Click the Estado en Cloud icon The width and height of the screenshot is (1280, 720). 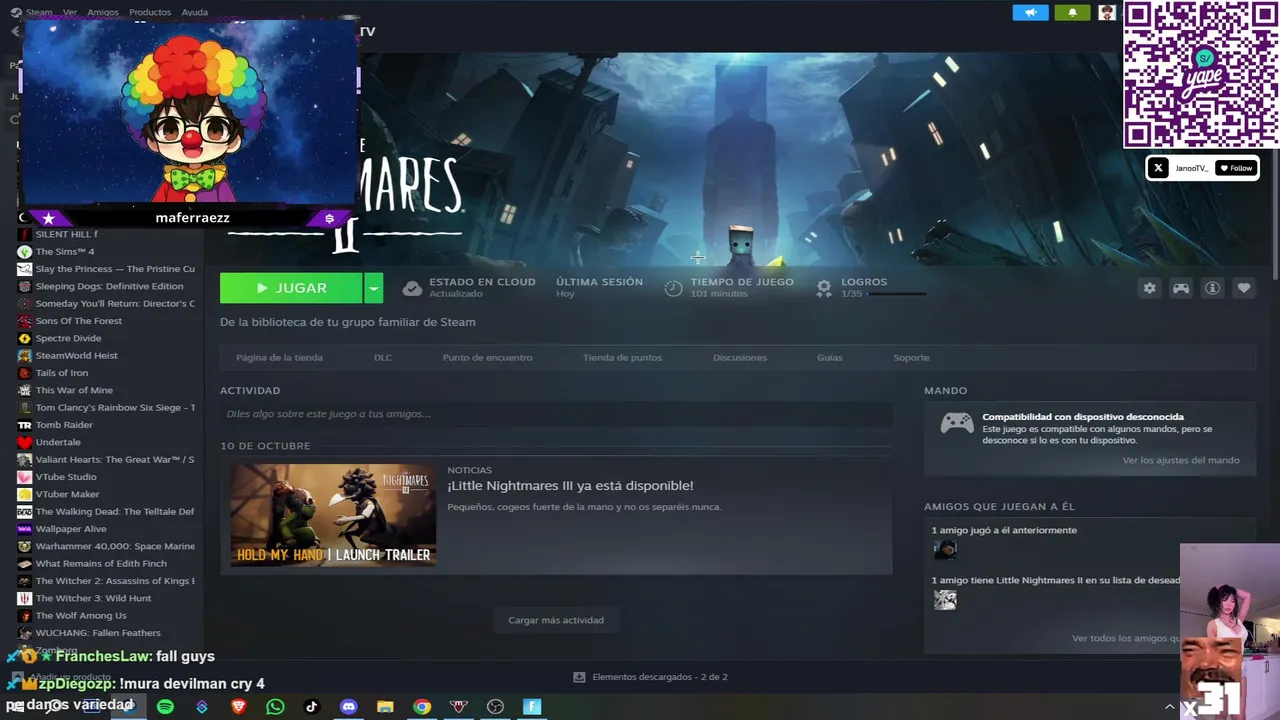pos(412,288)
